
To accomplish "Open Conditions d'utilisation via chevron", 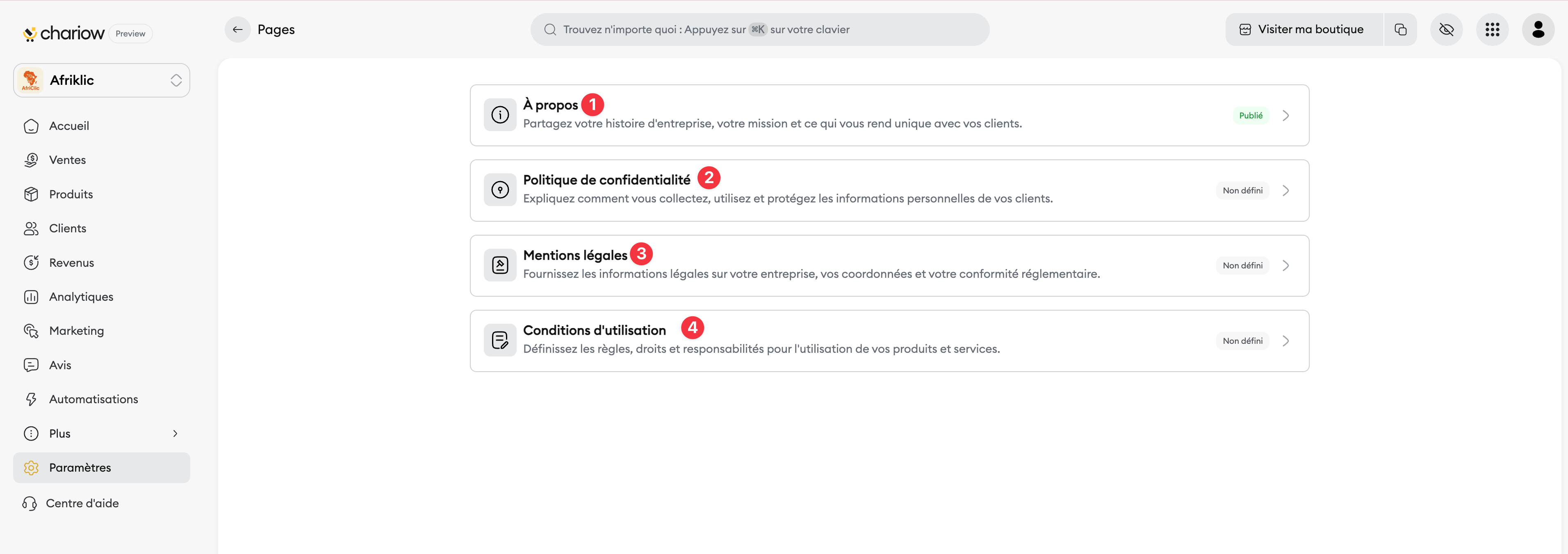I will (x=1285, y=341).
